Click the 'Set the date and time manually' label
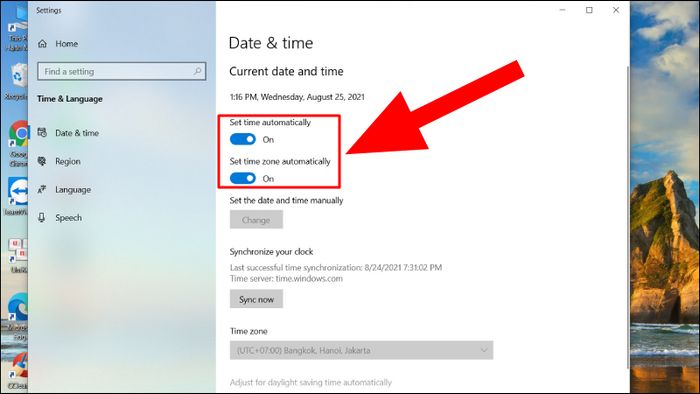700x394 pixels. pos(286,200)
